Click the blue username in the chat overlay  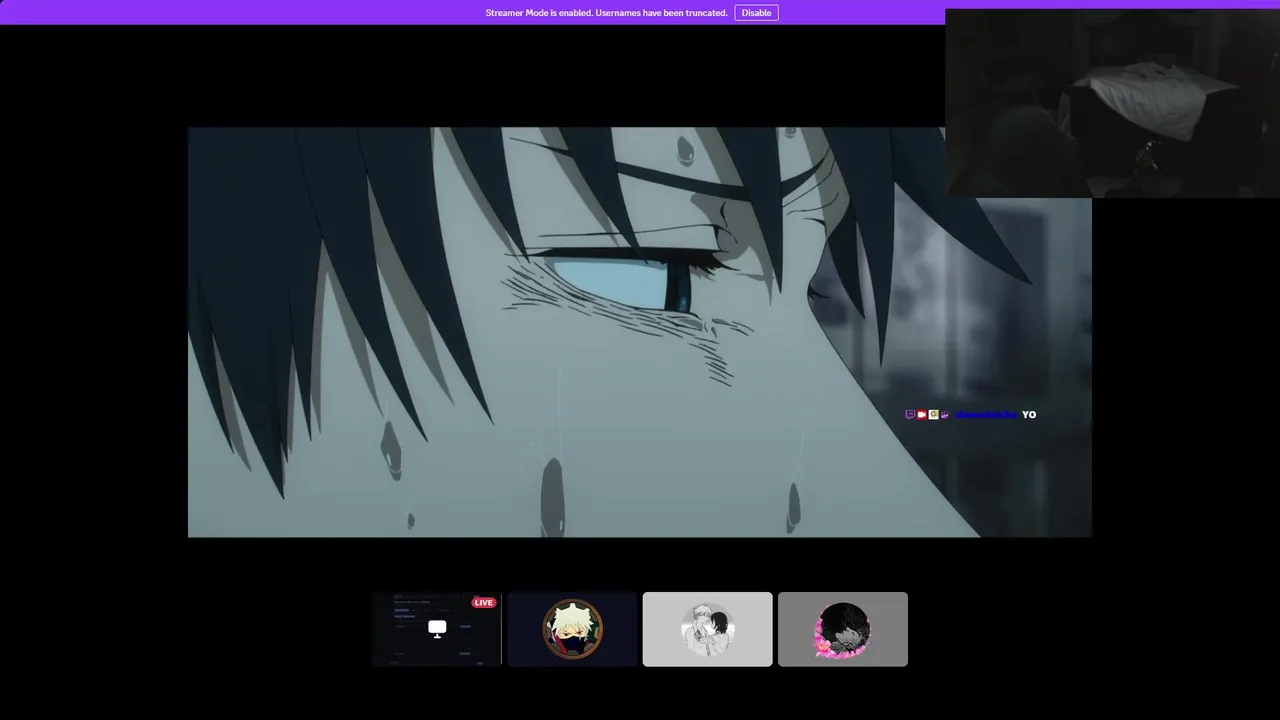tap(987, 414)
